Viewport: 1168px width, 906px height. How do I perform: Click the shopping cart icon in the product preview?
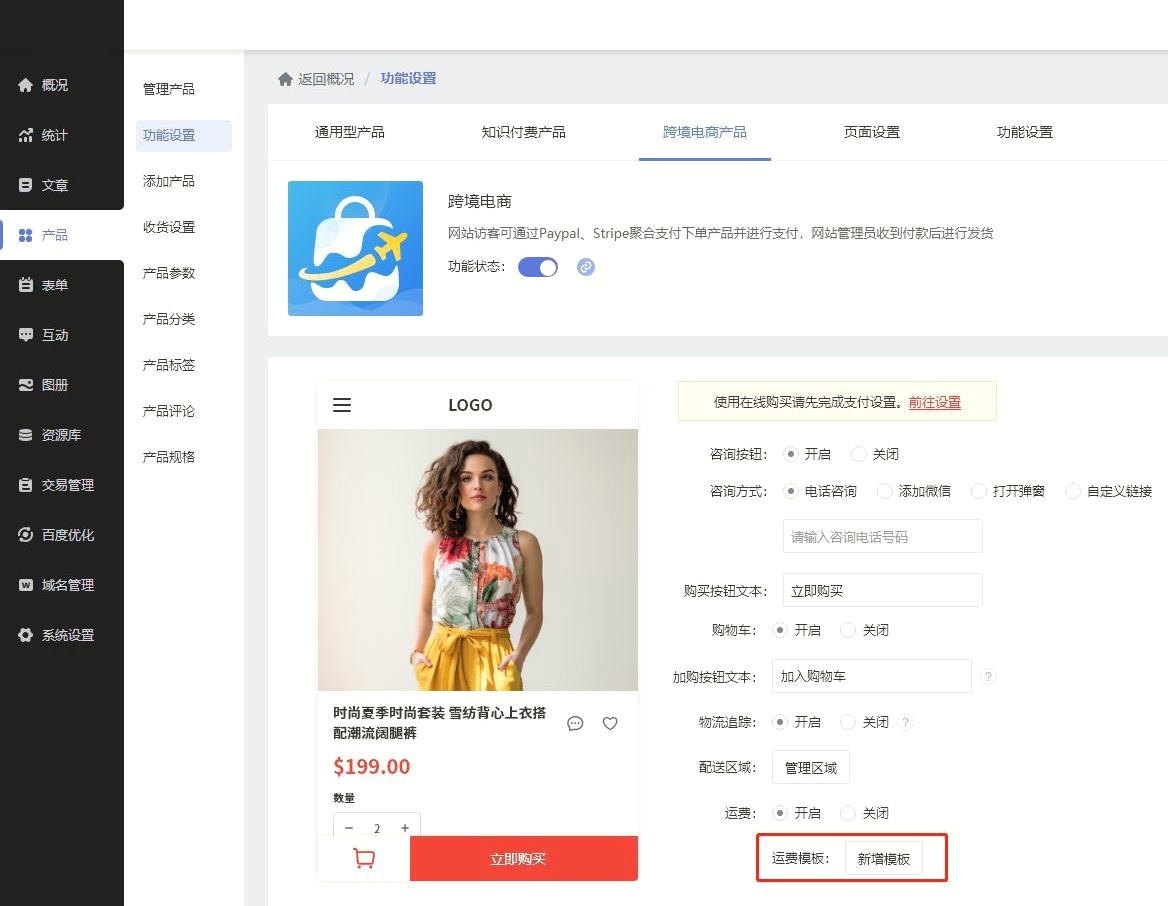pyautogui.click(x=362, y=858)
